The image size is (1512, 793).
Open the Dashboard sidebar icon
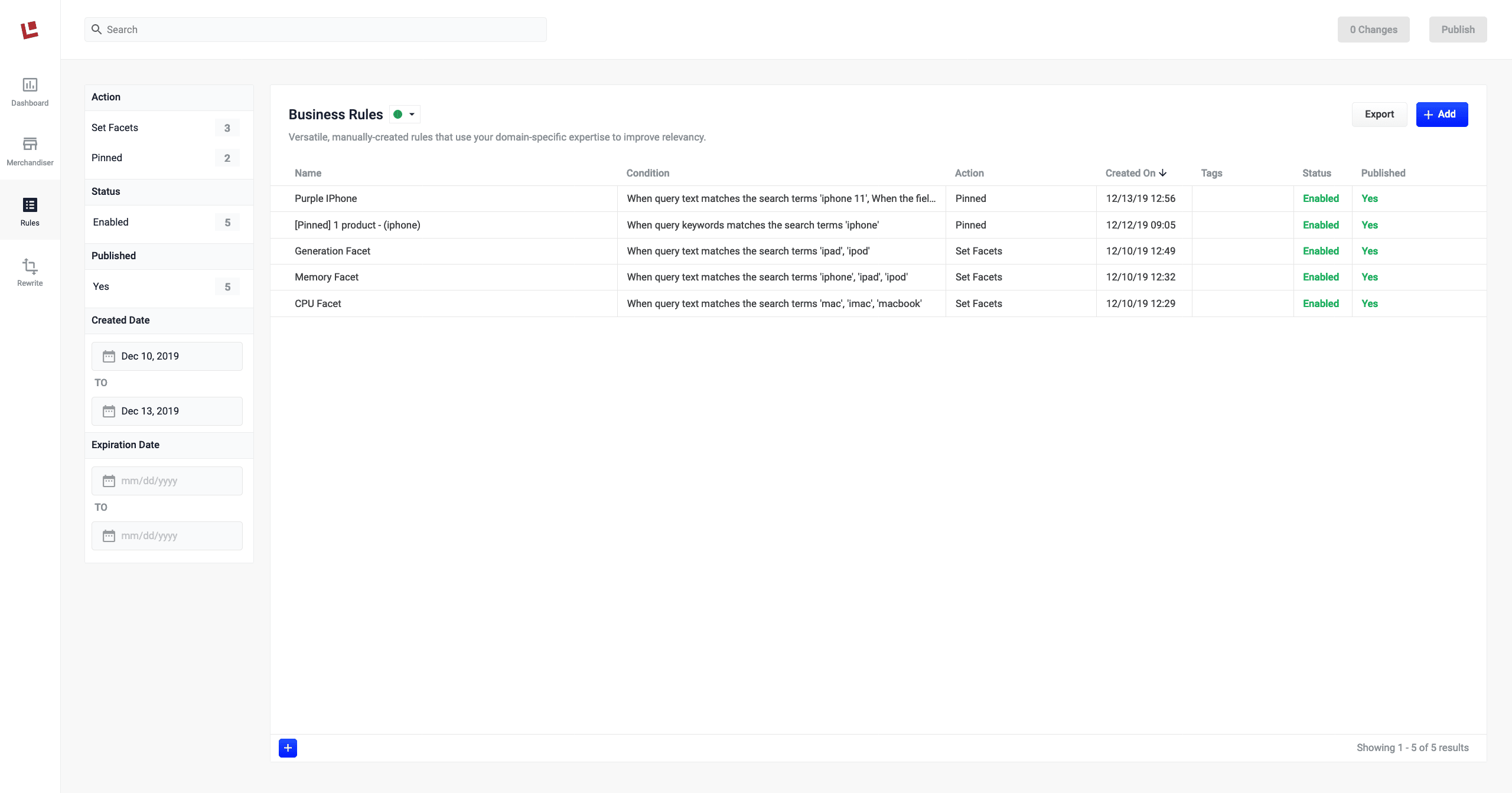tap(30, 85)
